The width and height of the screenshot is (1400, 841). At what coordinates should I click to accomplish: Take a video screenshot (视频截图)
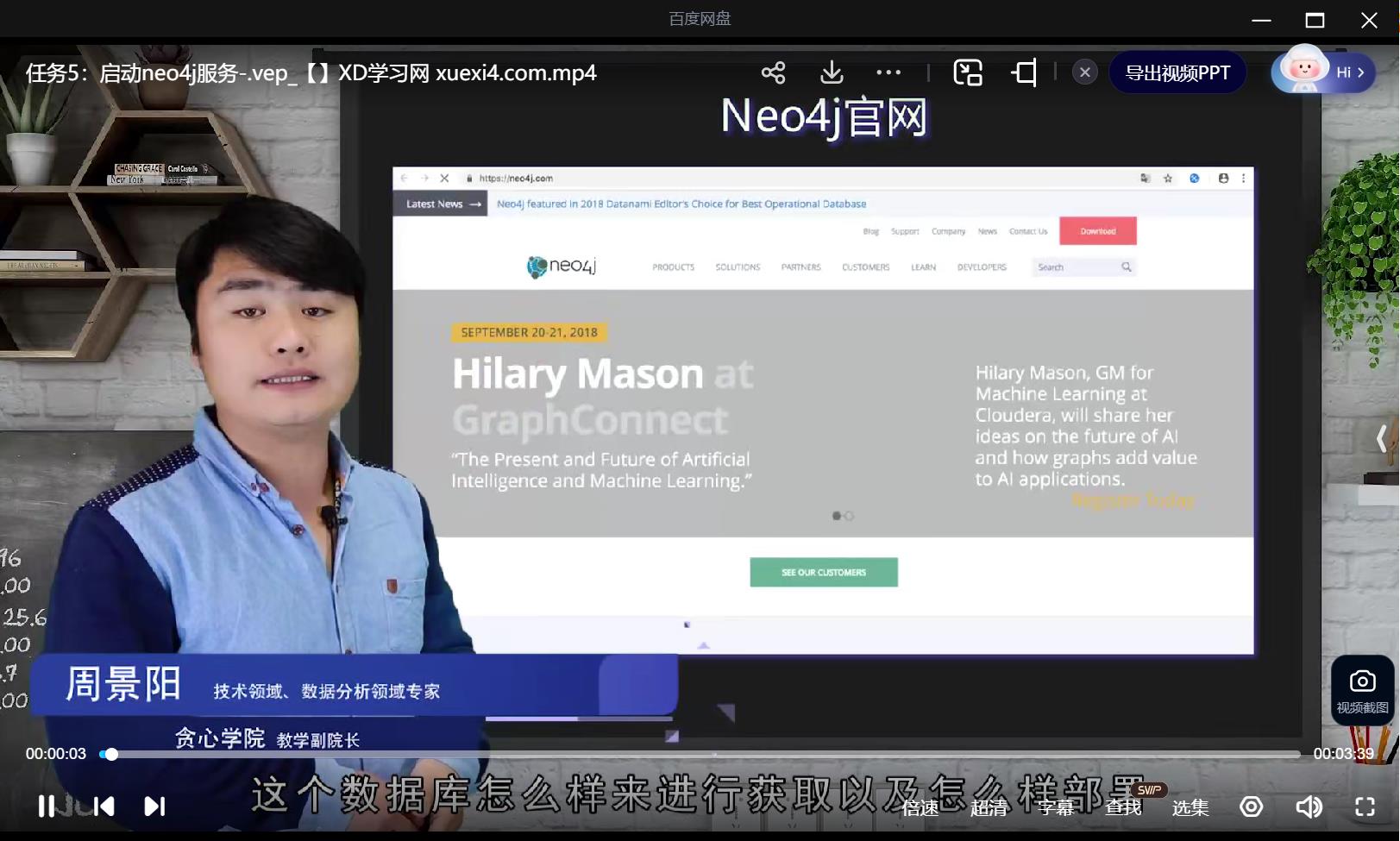[1362, 690]
